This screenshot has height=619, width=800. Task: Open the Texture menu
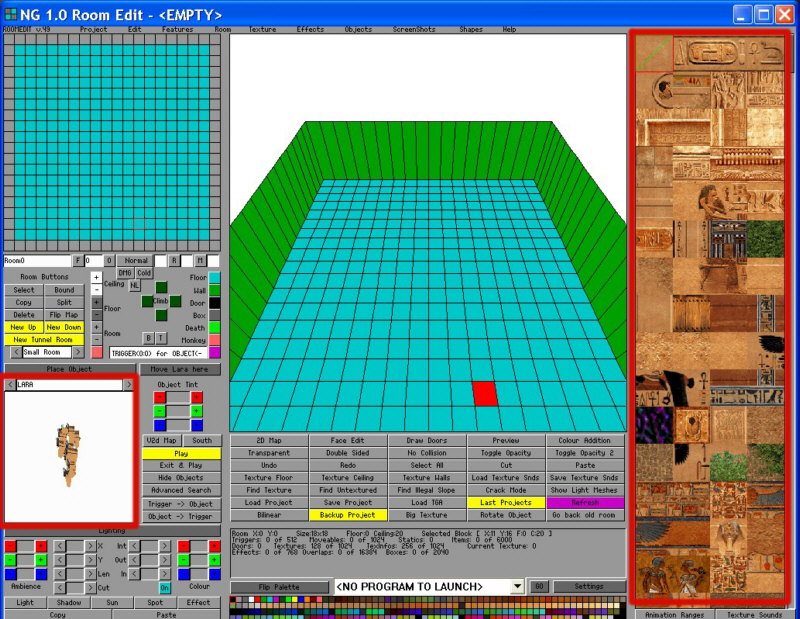click(x=262, y=30)
